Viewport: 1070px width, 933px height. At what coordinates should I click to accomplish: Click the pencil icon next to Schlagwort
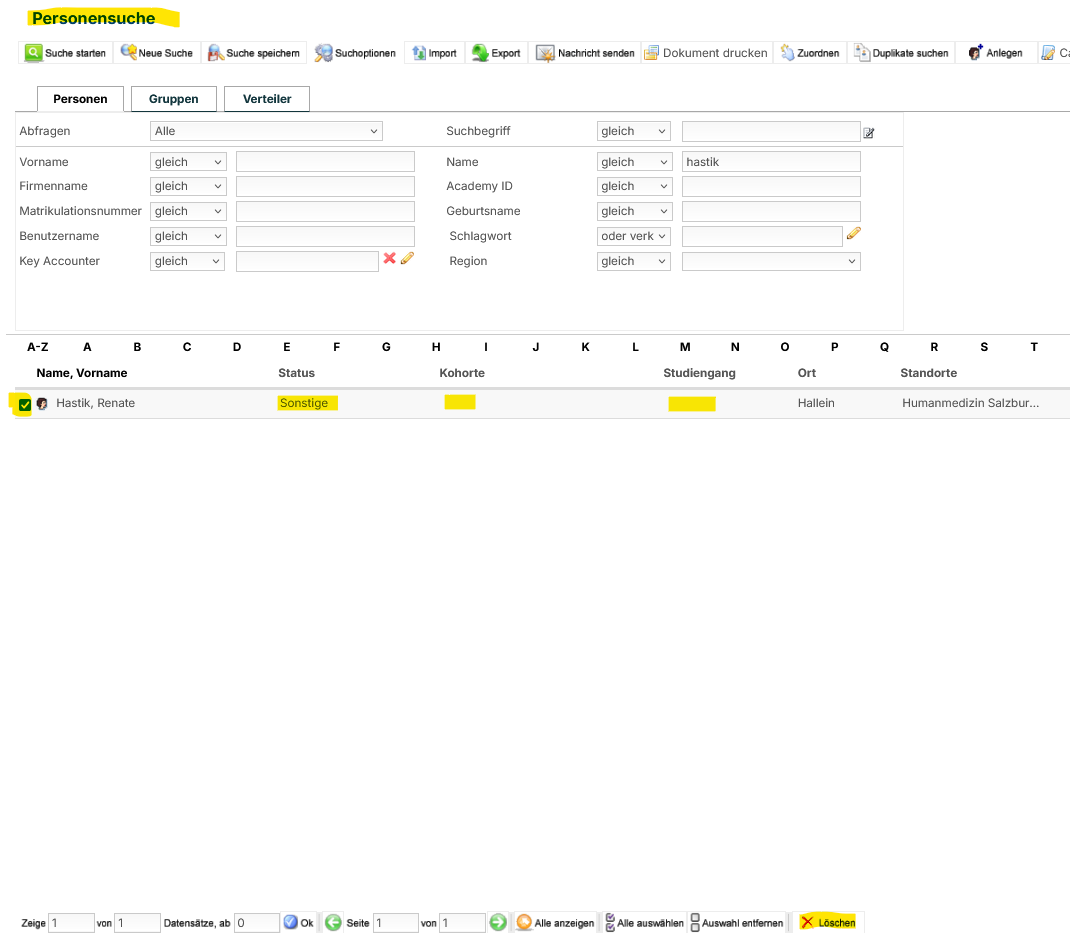(x=854, y=233)
